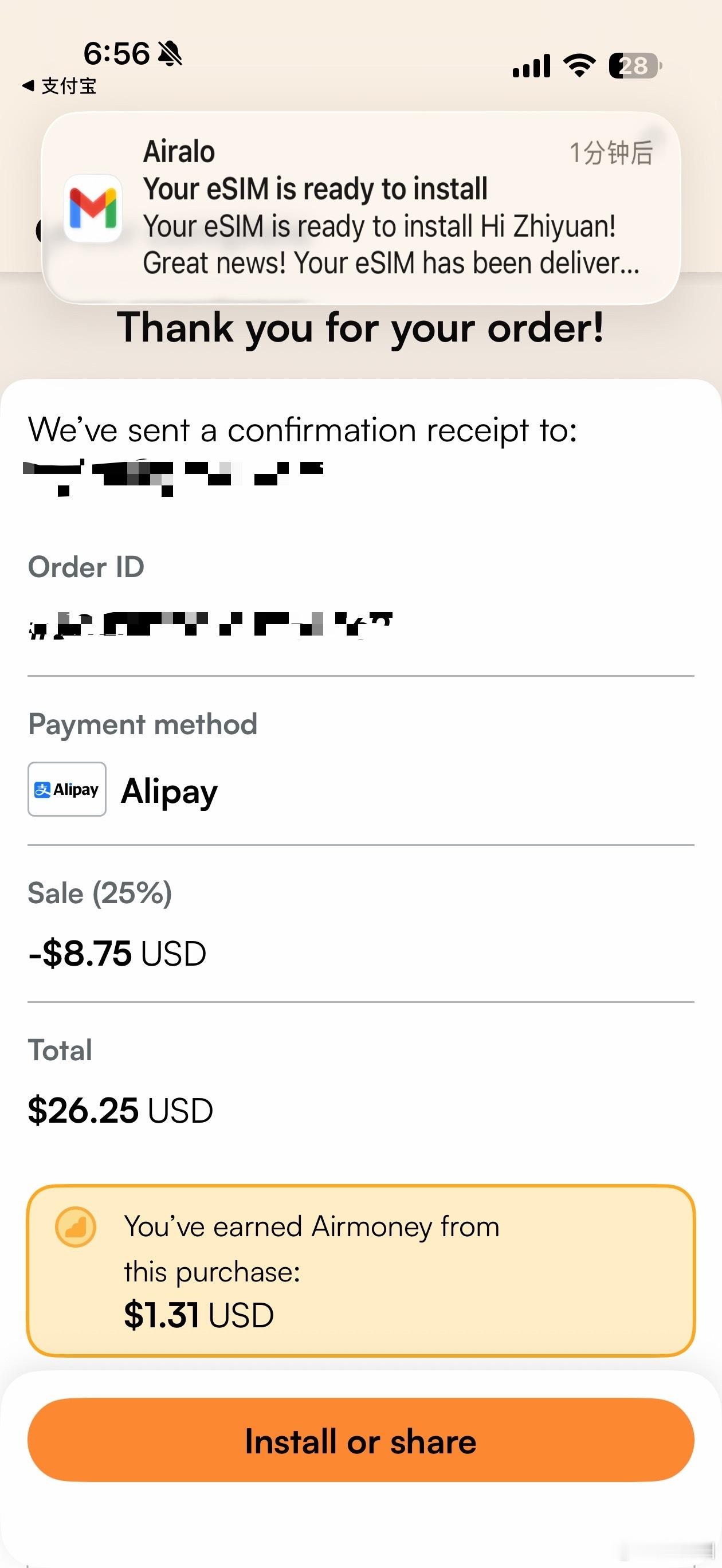Tap the Wi-Fi status icon
Image resolution: width=722 pixels, height=1568 pixels.
[x=579, y=65]
